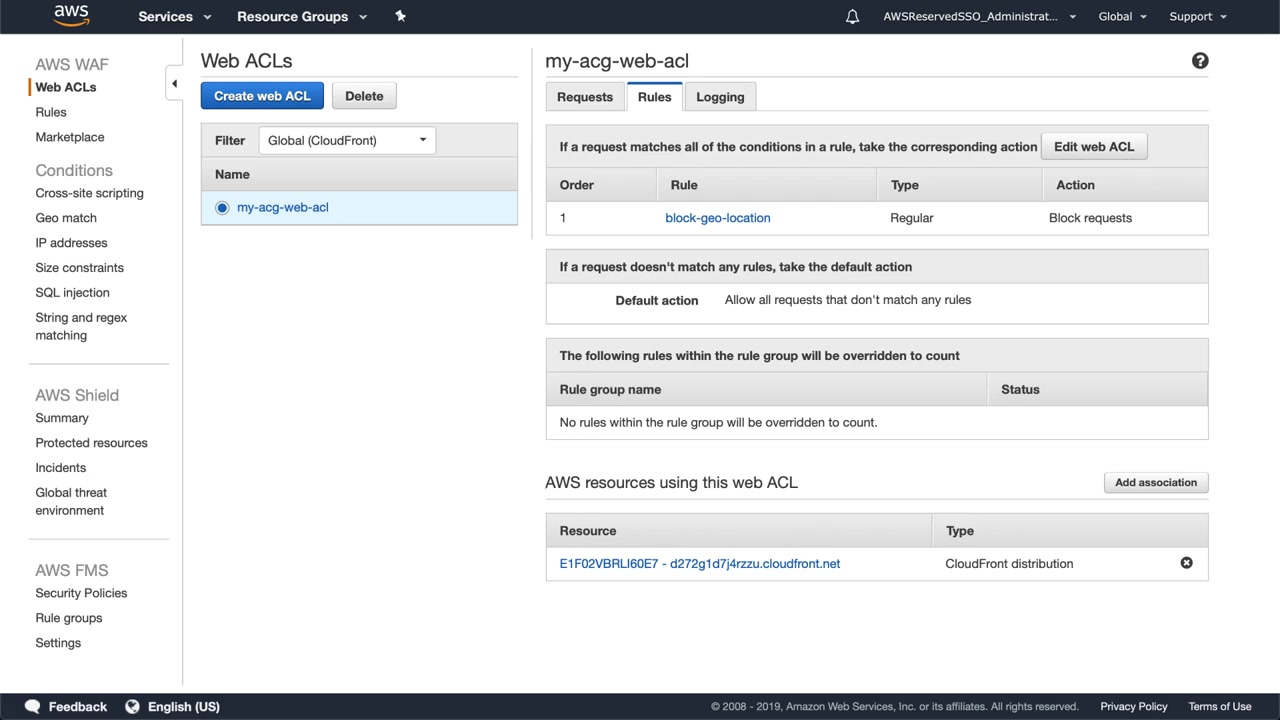Switch to the Requests tab

[x=585, y=97]
